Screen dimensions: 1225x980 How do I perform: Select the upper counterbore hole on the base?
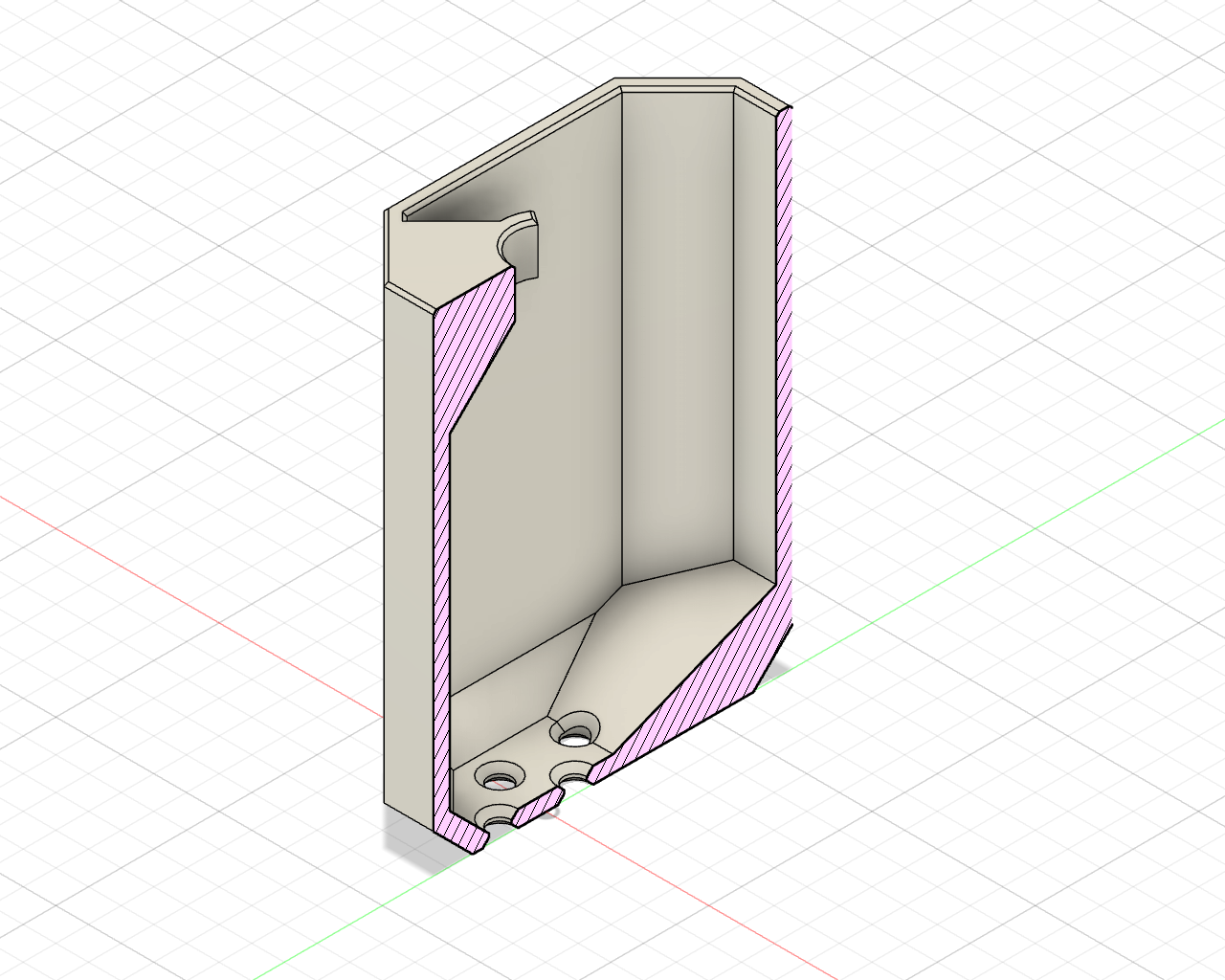[577, 730]
